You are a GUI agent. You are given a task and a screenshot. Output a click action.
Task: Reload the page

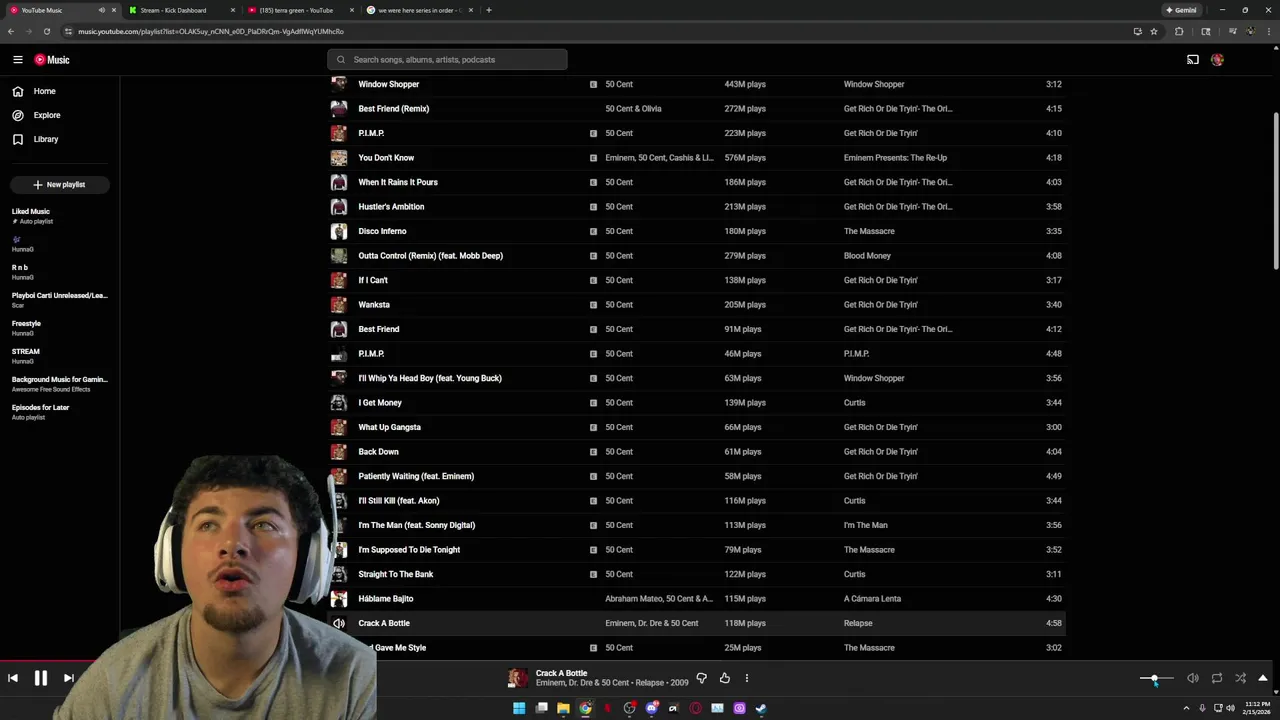46,31
